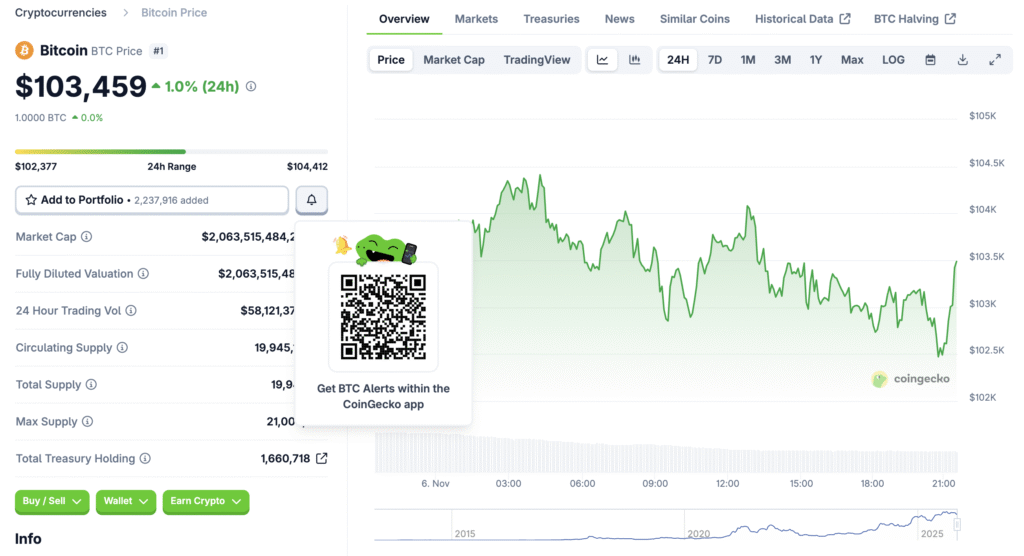Image resolution: width=1024 pixels, height=556 pixels.
Task: Click the price alert bell icon
Action: click(311, 200)
